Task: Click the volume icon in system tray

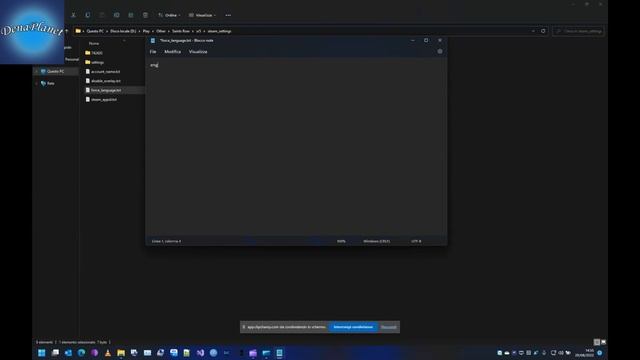Action: coord(561,353)
